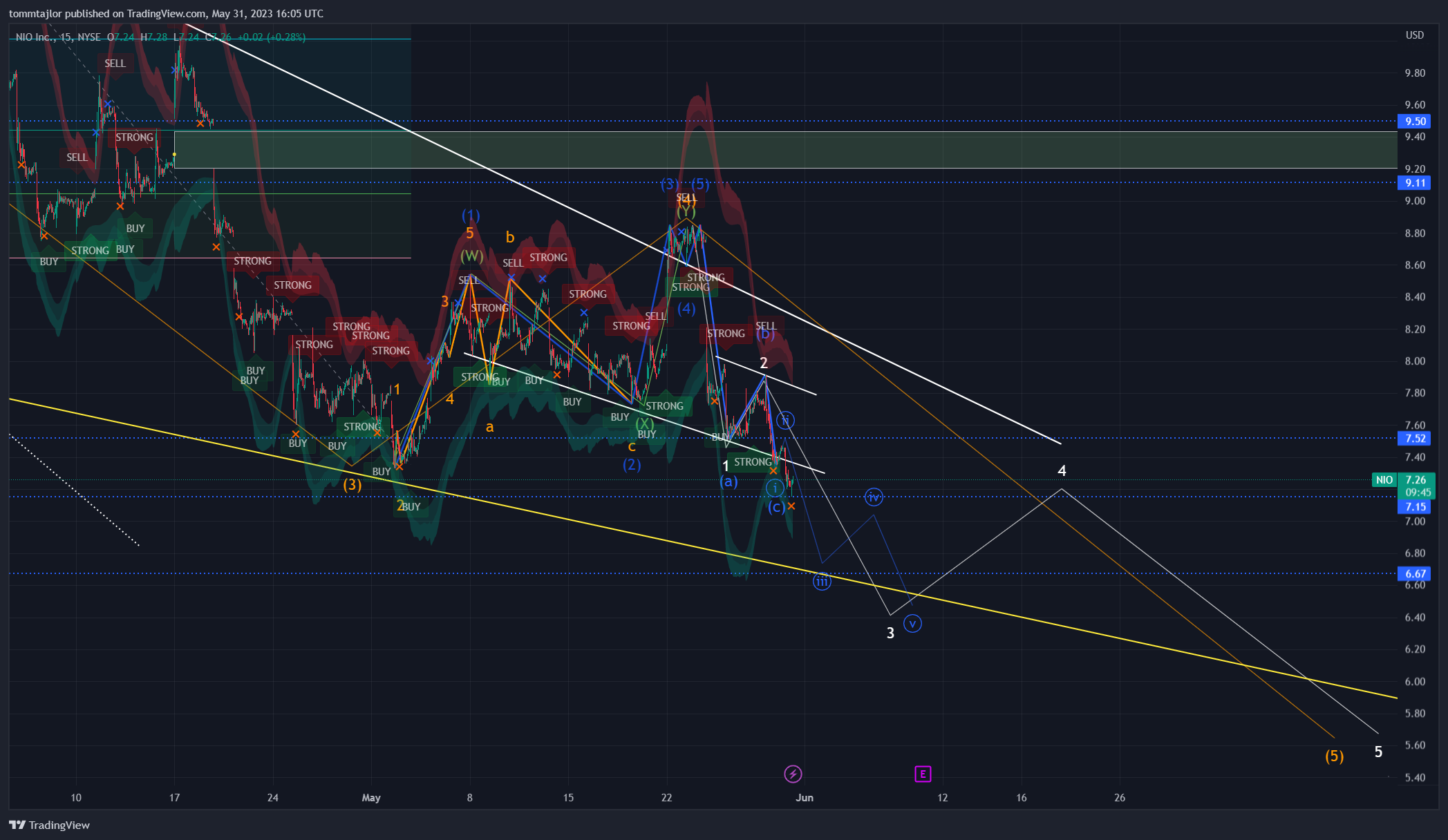
Task: Select the green shaded supply zone rectangle
Action: (x=785, y=150)
